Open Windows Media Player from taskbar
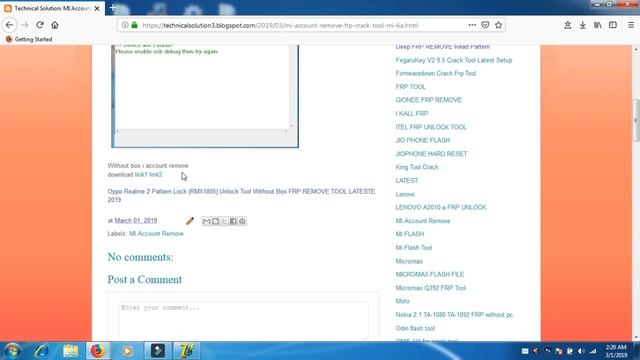Image resolution: width=640 pixels, height=360 pixels. pyautogui.click(x=127, y=351)
